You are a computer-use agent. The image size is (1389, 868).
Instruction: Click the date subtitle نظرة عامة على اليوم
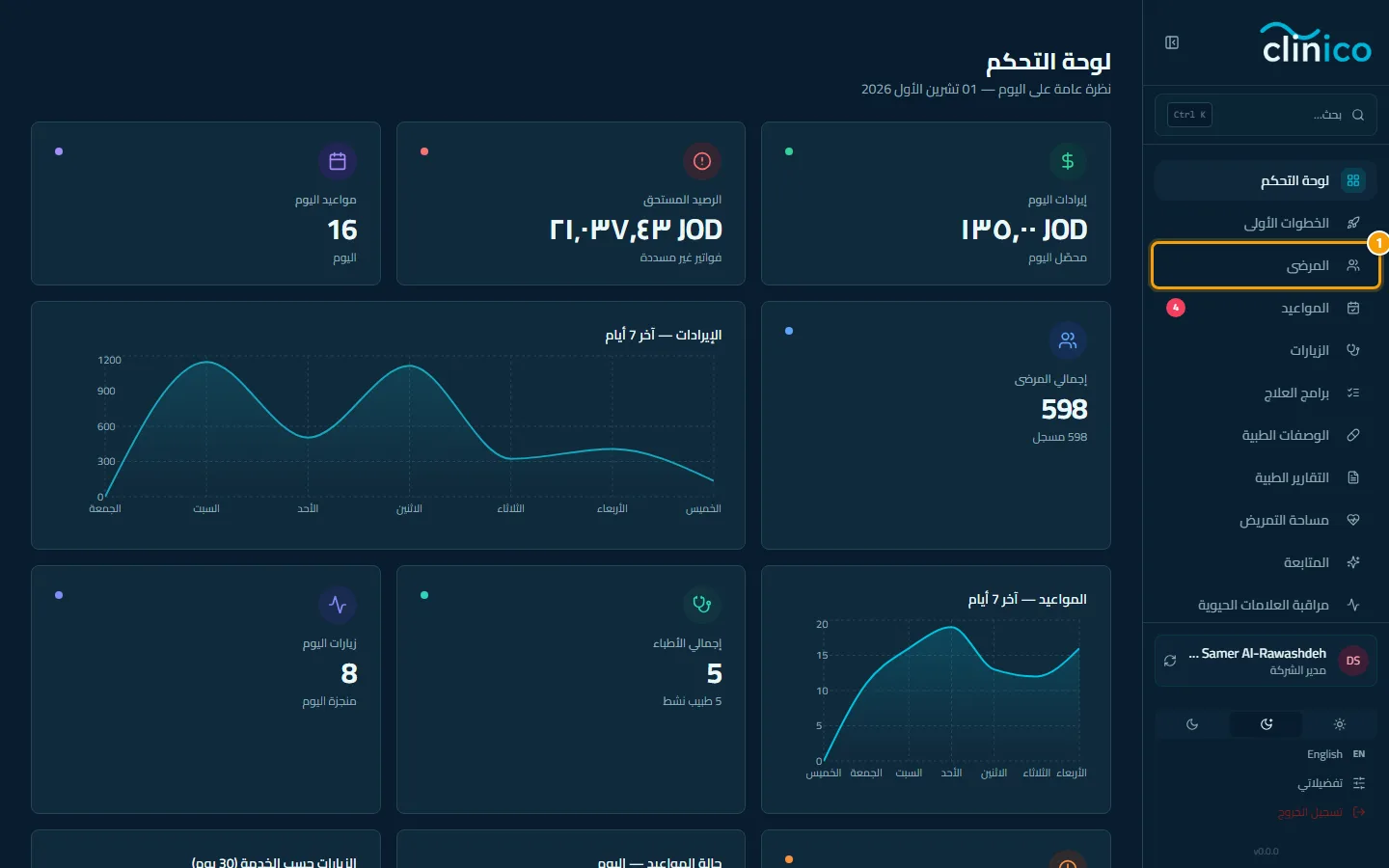tap(986, 89)
